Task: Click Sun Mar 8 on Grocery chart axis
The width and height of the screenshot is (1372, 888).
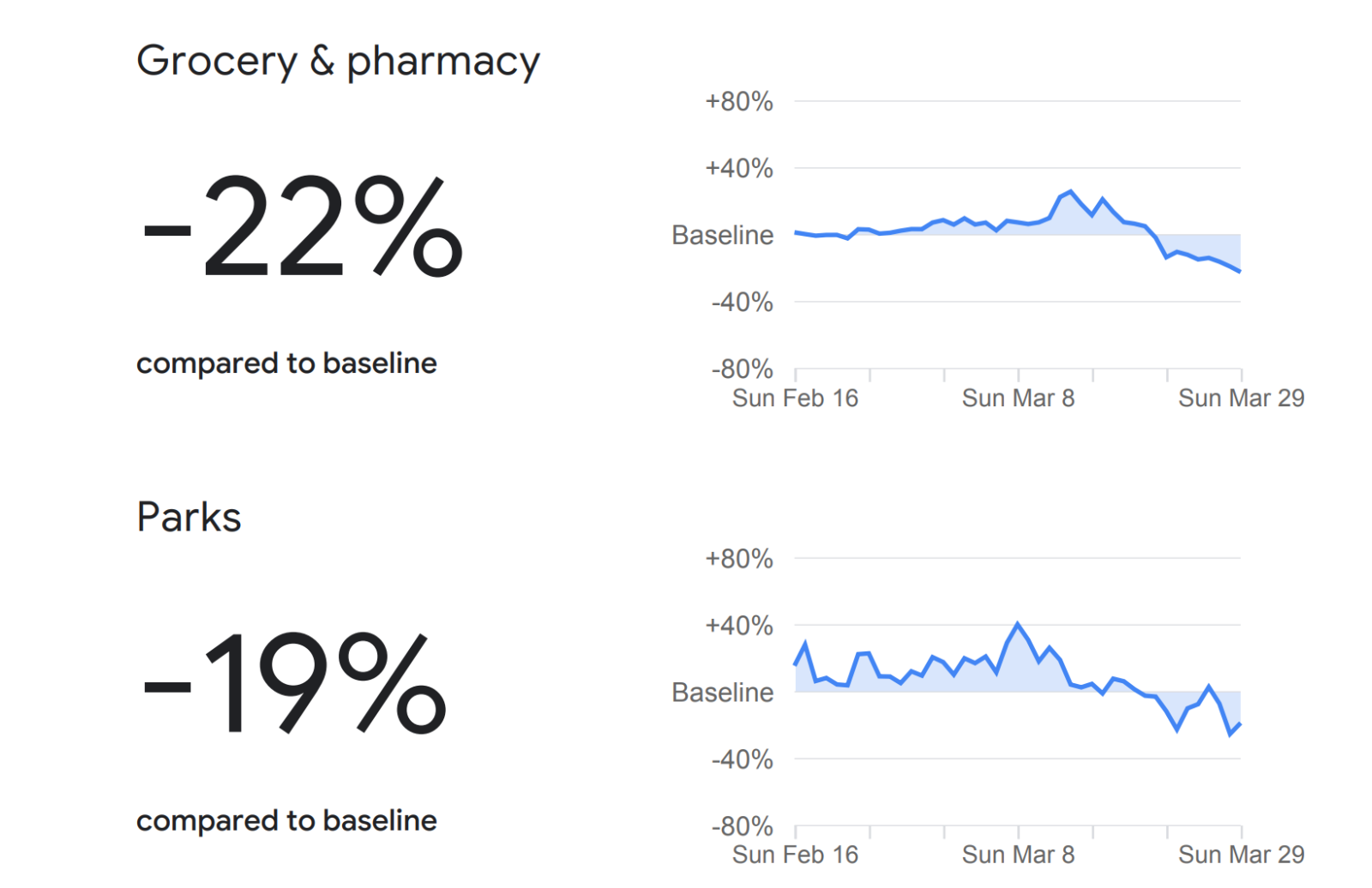Action: 1018,399
